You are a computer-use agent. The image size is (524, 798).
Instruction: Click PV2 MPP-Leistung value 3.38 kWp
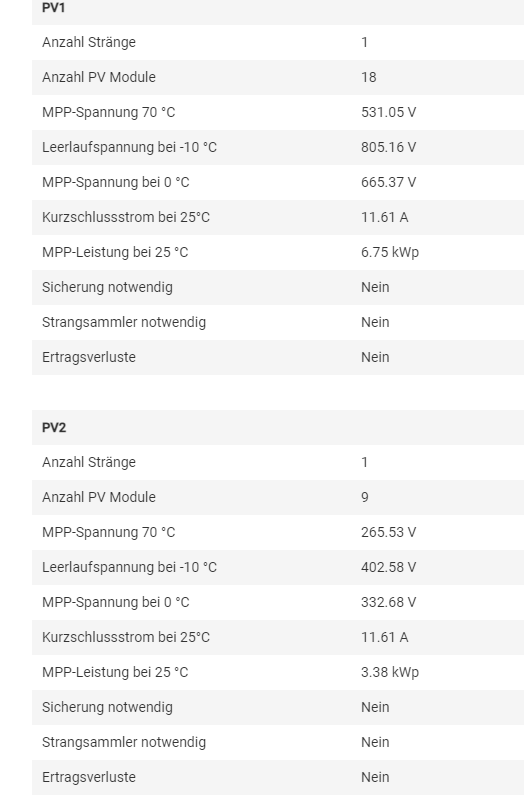pyautogui.click(x=390, y=672)
